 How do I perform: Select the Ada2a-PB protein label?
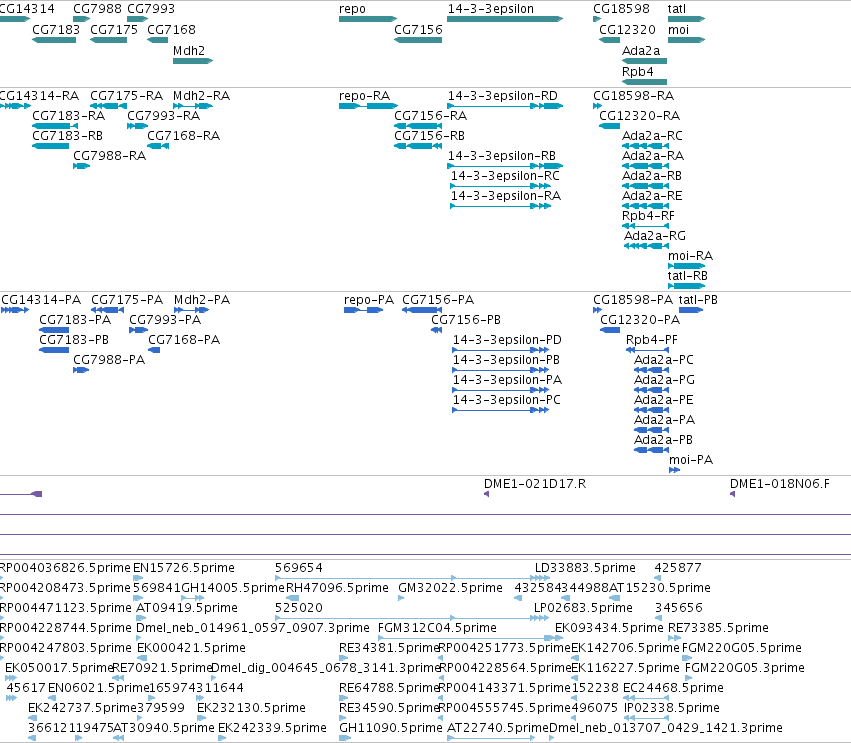[x=664, y=440]
